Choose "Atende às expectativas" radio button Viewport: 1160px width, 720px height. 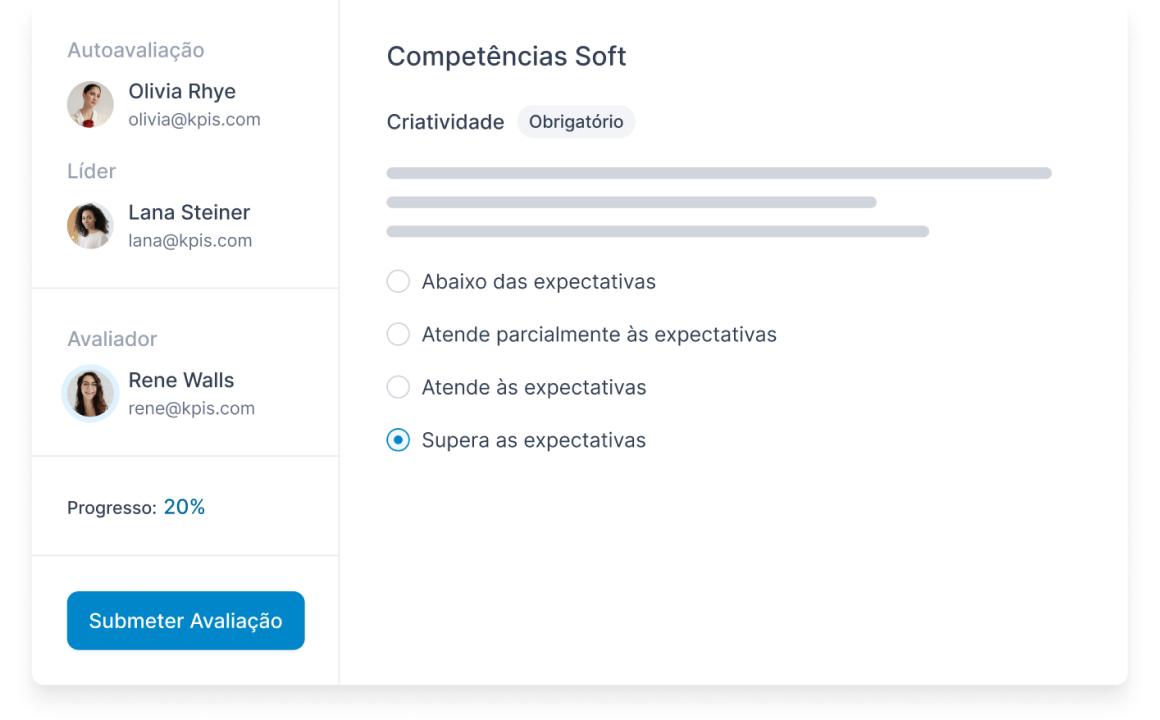(398, 387)
